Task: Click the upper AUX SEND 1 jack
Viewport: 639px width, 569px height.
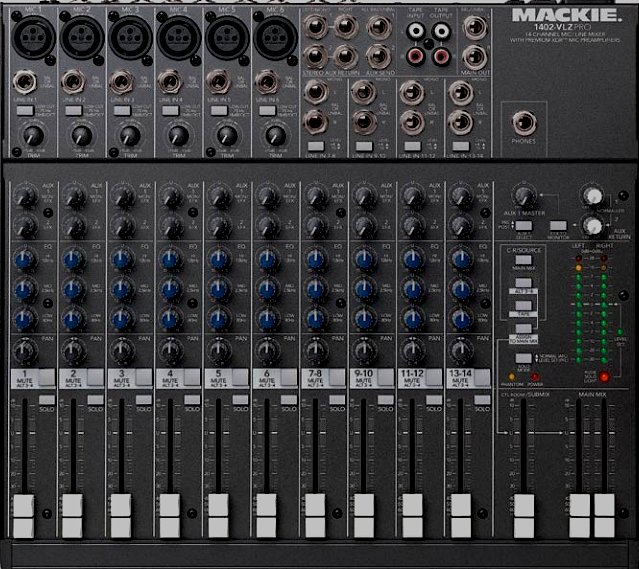Action: point(379,28)
